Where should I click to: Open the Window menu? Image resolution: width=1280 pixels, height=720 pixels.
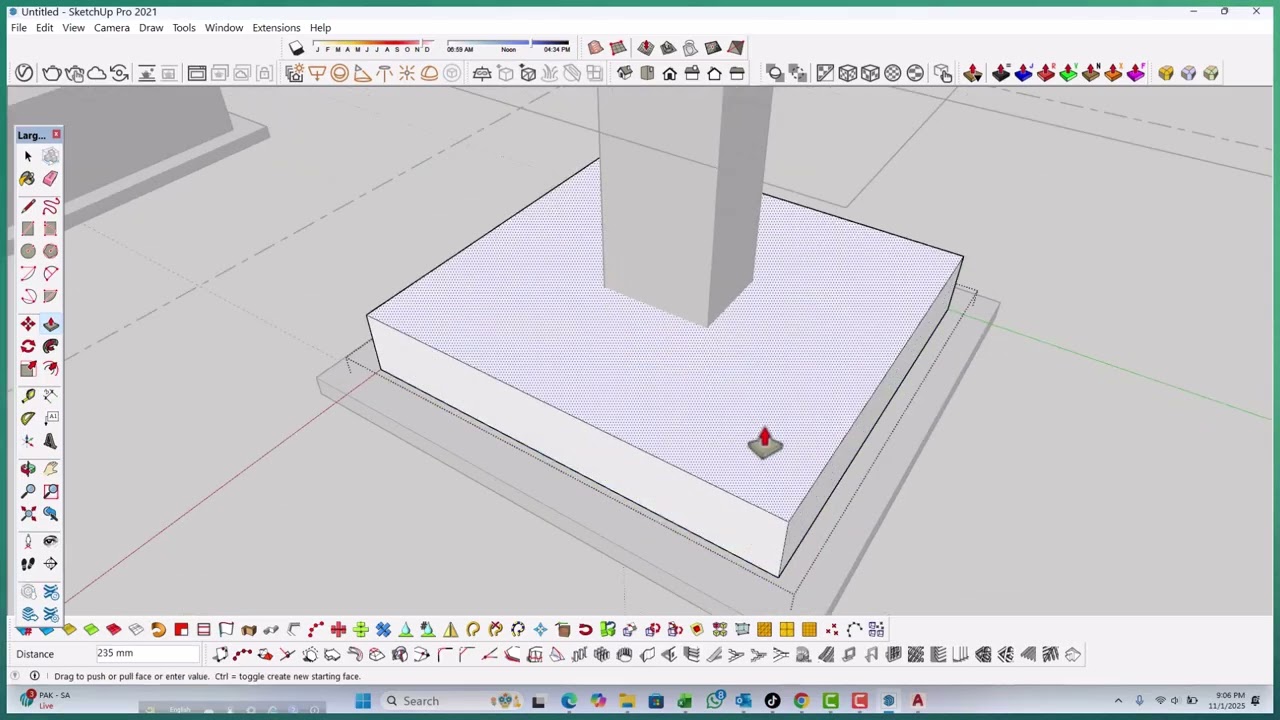point(224,28)
